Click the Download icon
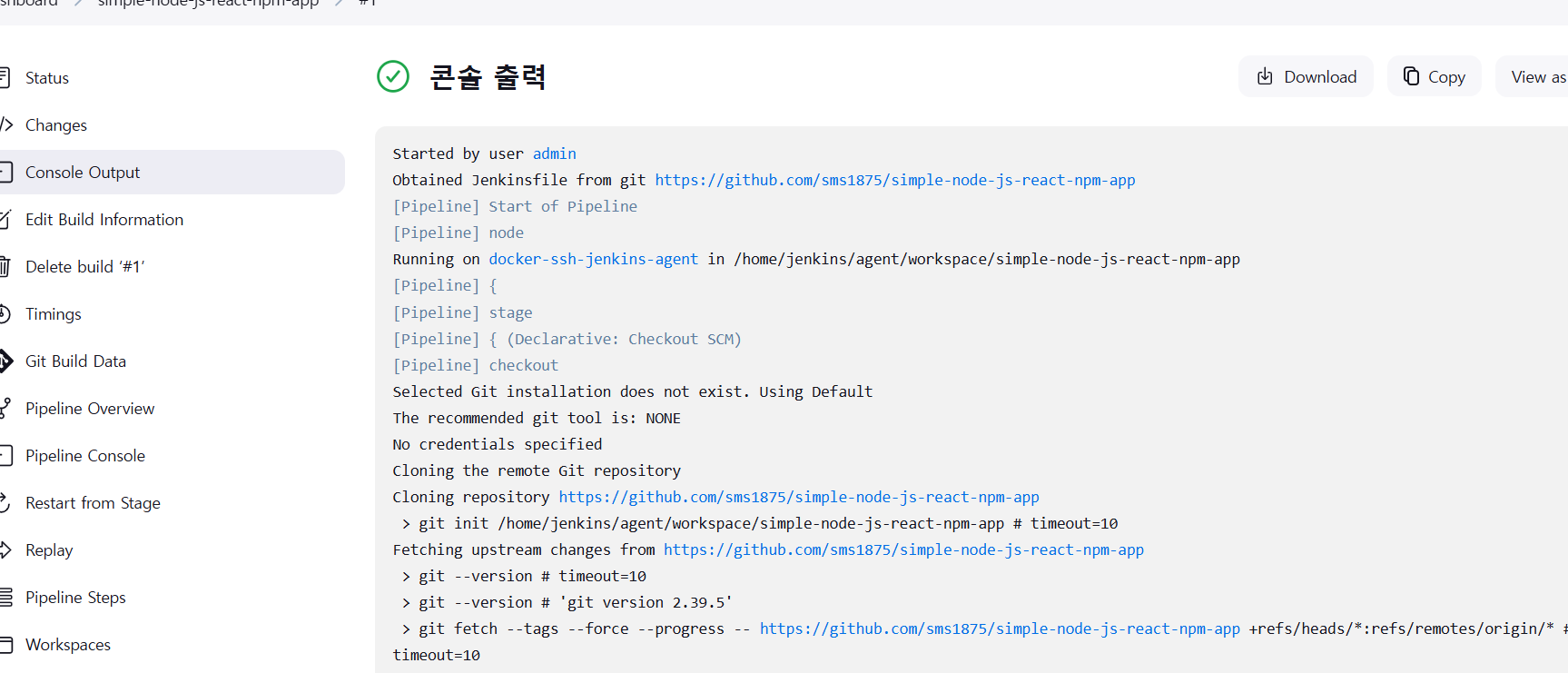The image size is (1568, 673). 1265,76
